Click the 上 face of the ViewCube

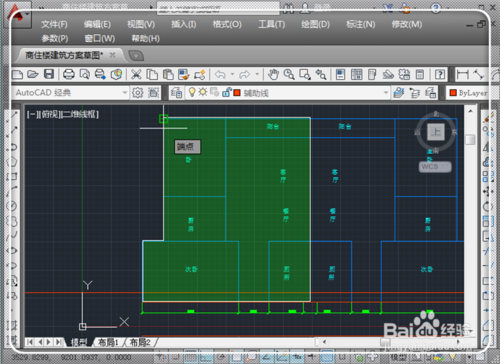pyautogui.click(x=436, y=132)
